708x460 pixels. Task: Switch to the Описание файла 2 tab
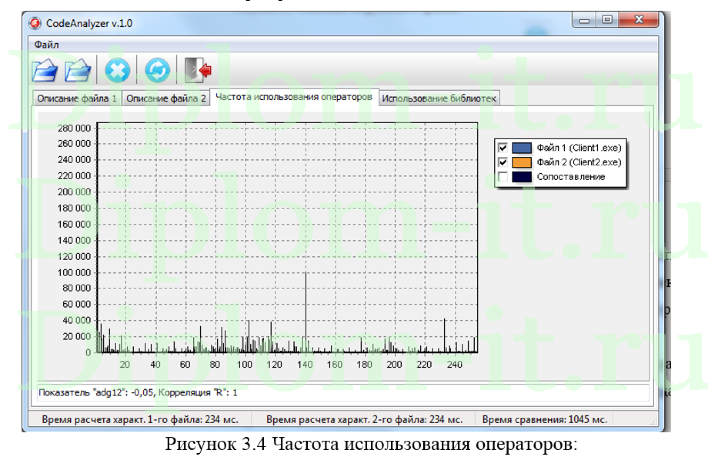166,98
